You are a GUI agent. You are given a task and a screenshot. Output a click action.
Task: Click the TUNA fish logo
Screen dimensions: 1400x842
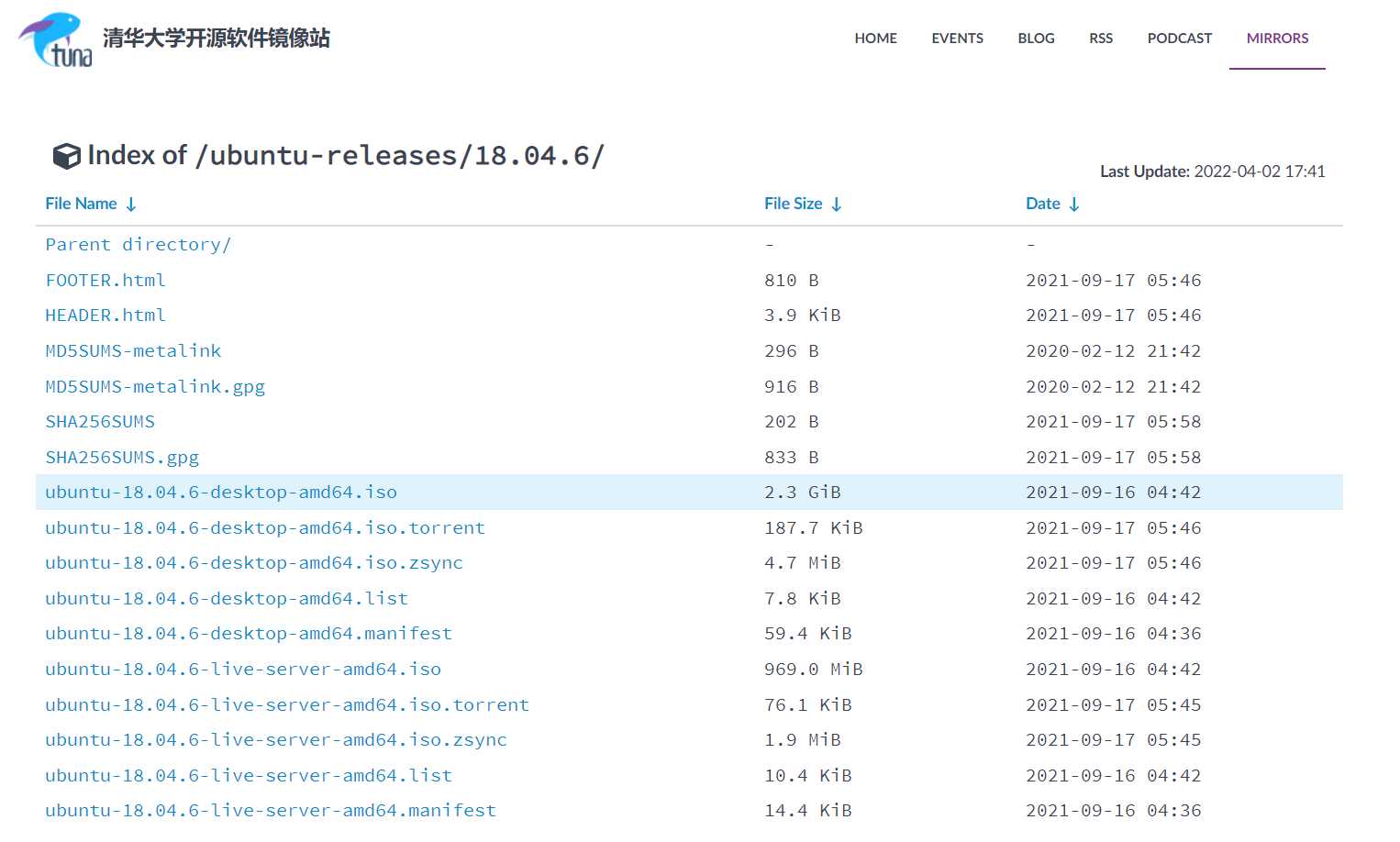[55, 39]
